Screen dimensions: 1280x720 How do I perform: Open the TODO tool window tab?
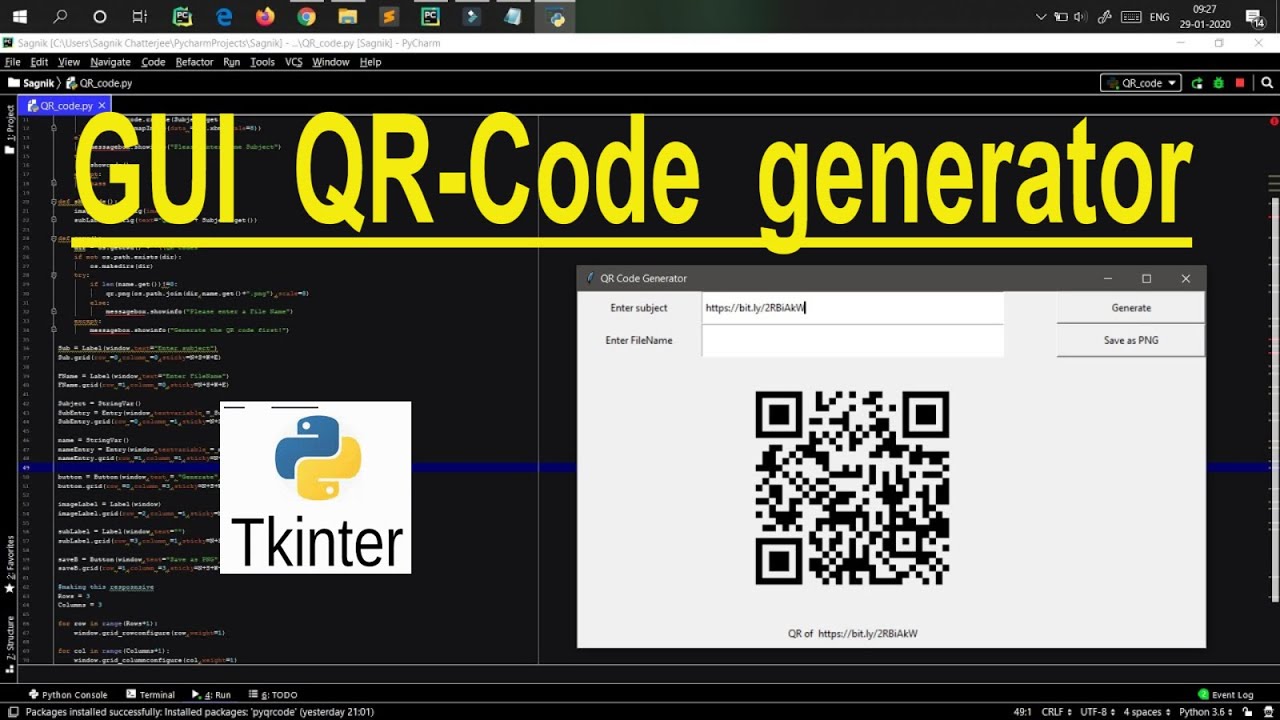pos(272,694)
